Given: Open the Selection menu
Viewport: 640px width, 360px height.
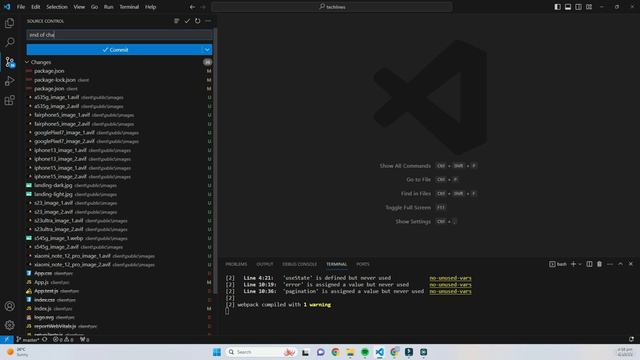Looking at the screenshot, I should pos(57,7).
